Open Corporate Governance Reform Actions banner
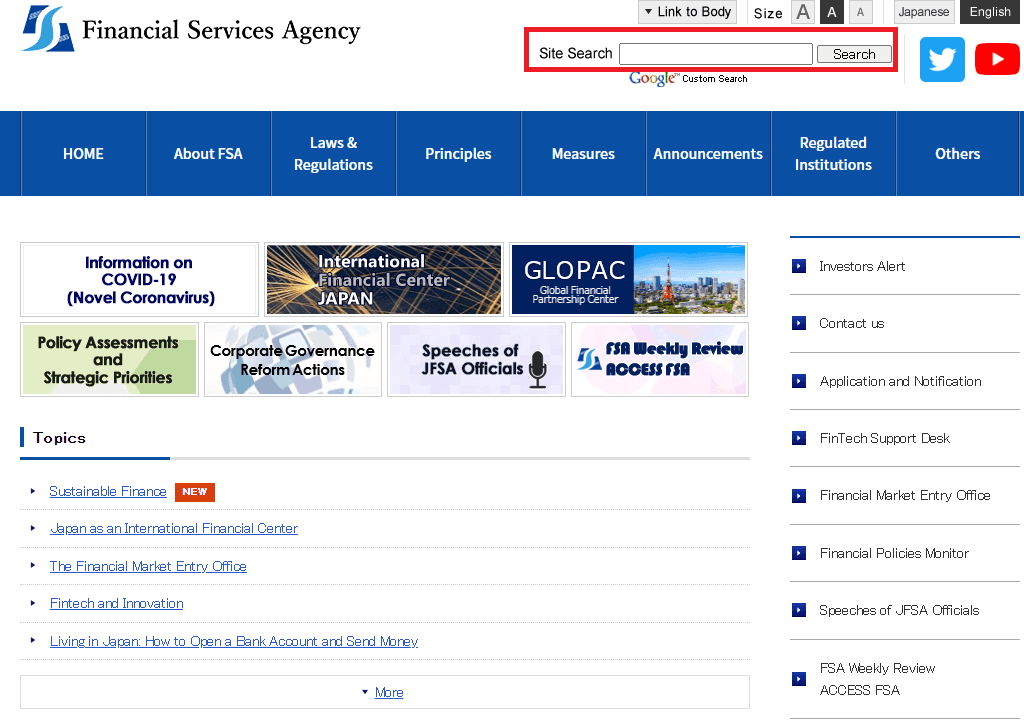This screenshot has width=1024, height=725. 293,360
